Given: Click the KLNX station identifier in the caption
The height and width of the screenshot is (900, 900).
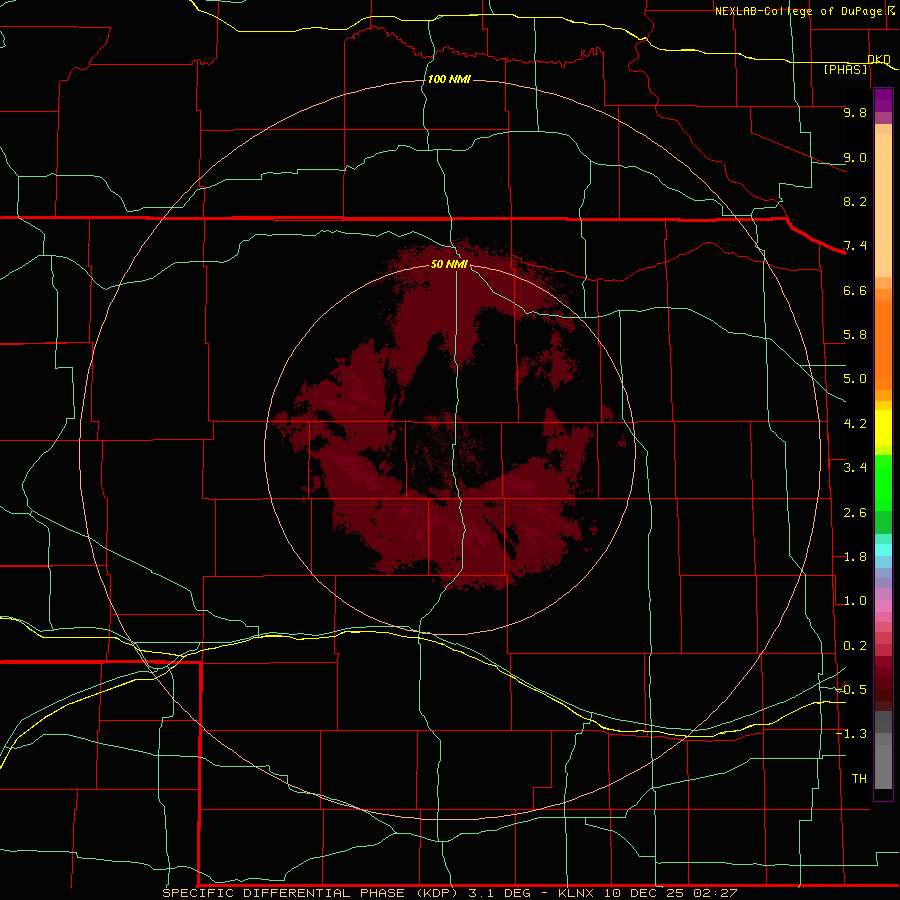Looking at the screenshot, I should (576, 893).
